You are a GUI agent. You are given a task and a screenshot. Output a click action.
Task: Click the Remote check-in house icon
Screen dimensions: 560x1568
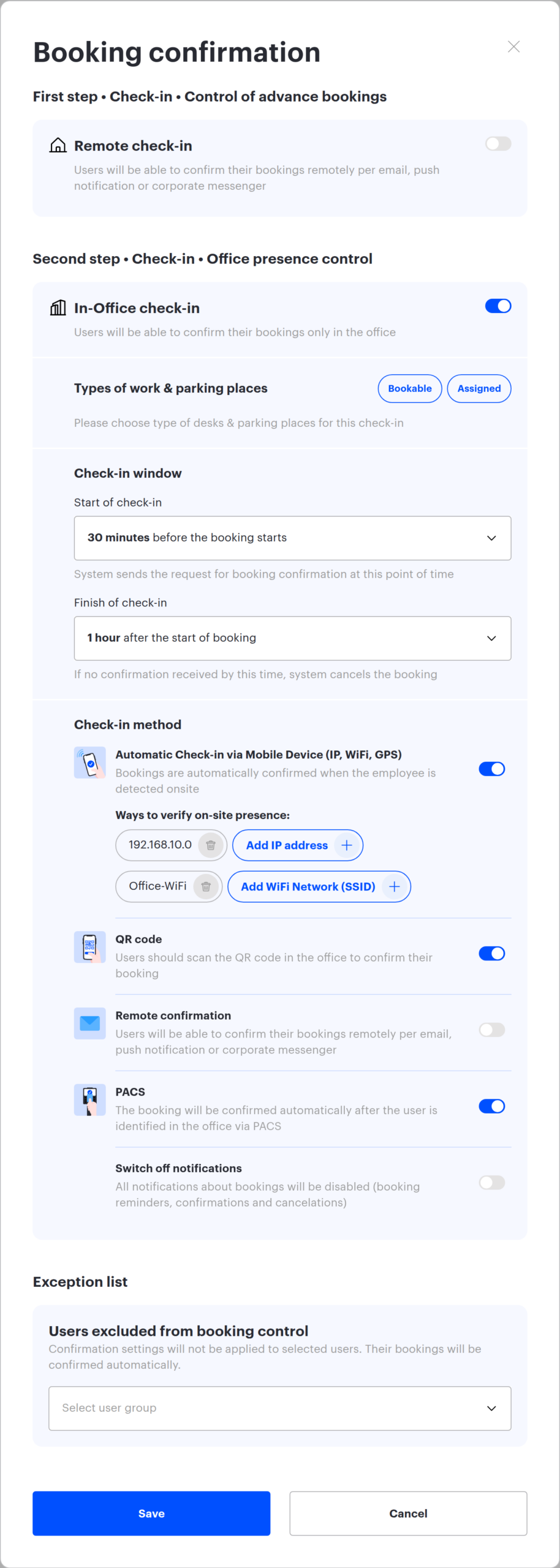(58, 145)
